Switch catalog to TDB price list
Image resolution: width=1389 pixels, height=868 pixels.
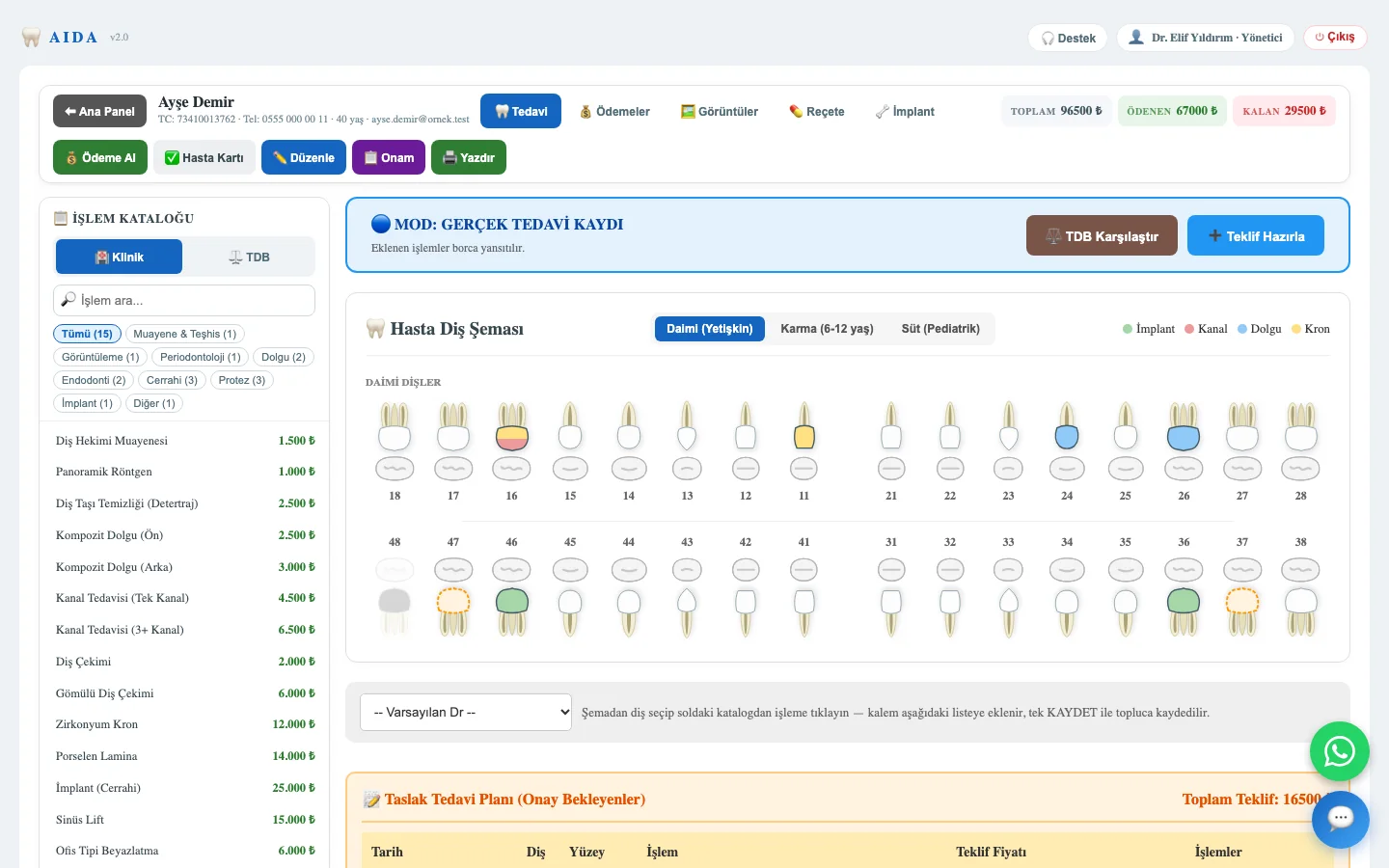[x=249, y=257]
